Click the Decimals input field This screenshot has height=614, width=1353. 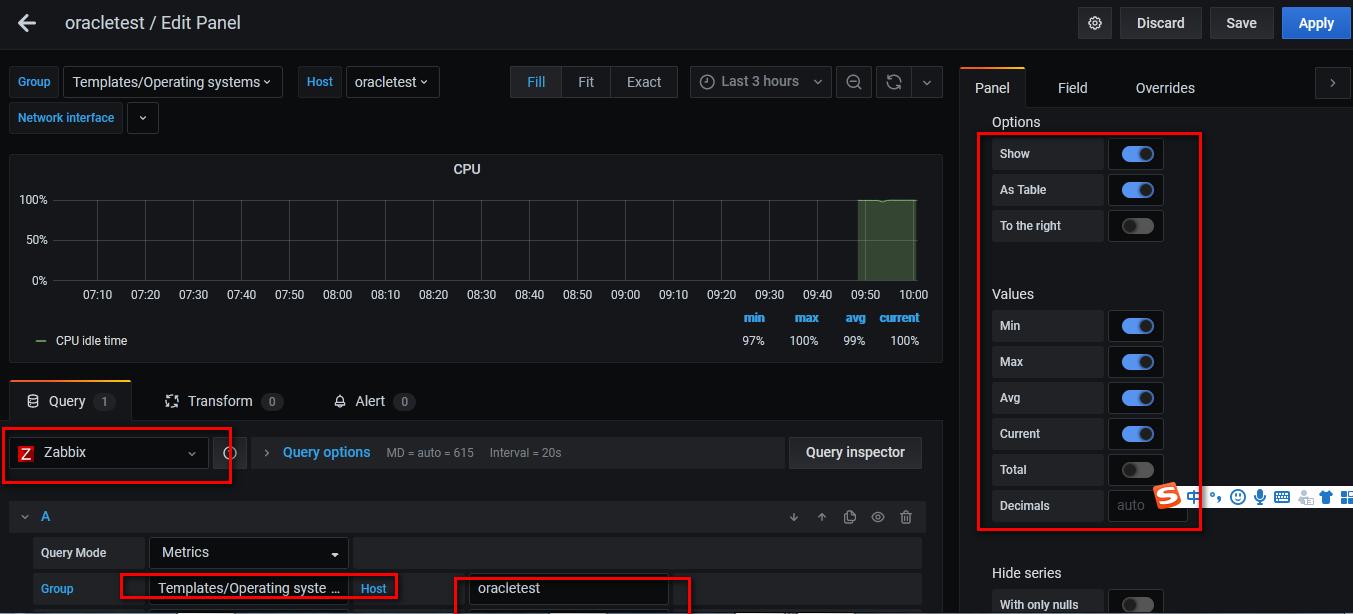tap(1133, 506)
